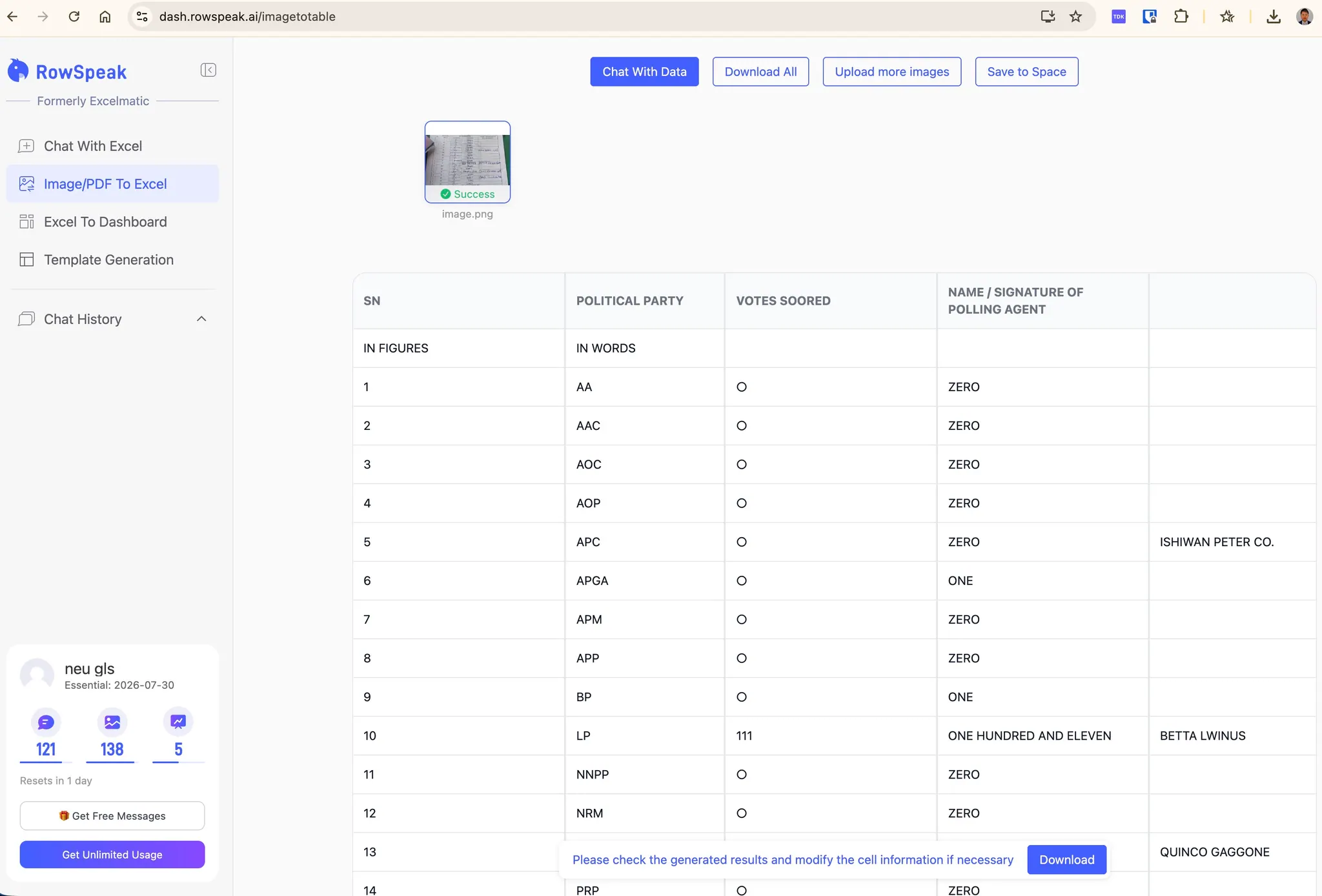Open the purple TDK extension icon

(x=1119, y=17)
